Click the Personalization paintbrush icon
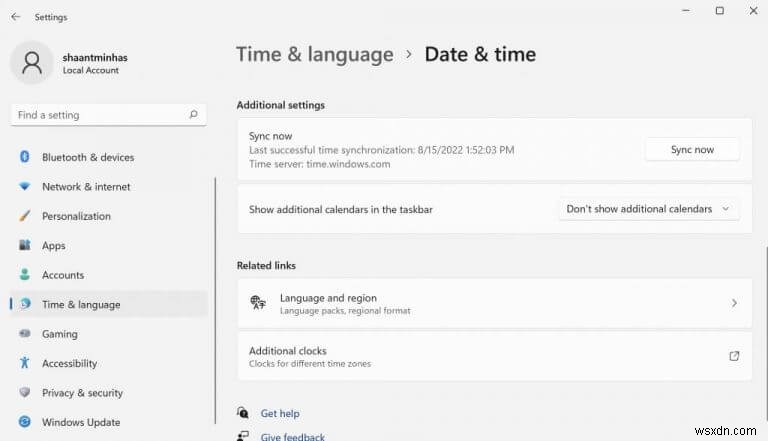The width and height of the screenshot is (768, 441). click(x=25, y=216)
